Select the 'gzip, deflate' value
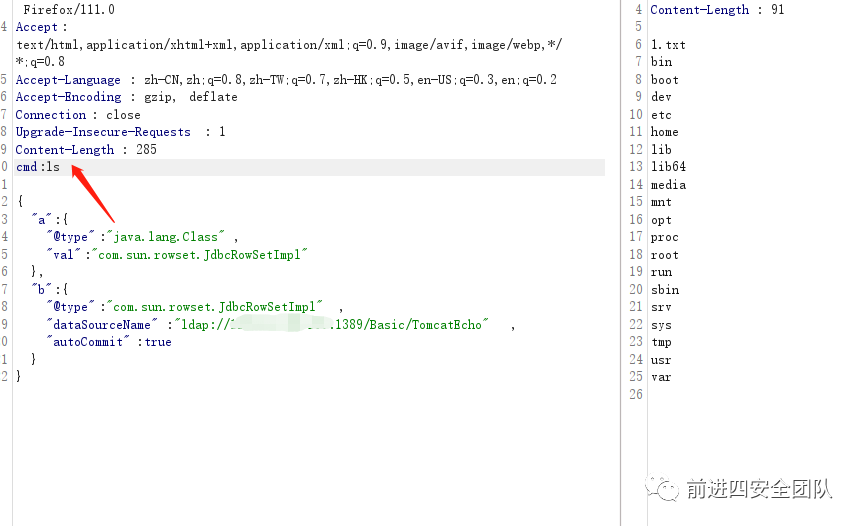Image resolution: width=860 pixels, height=526 pixels. pyautogui.click(x=191, y=97)
